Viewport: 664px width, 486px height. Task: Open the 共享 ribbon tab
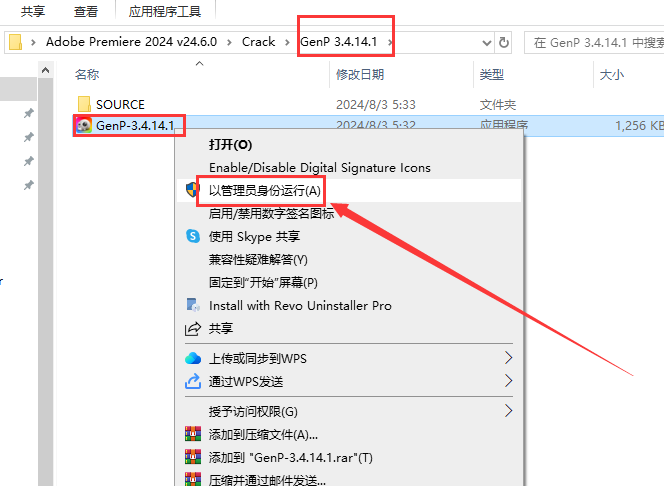coord(33,11)
